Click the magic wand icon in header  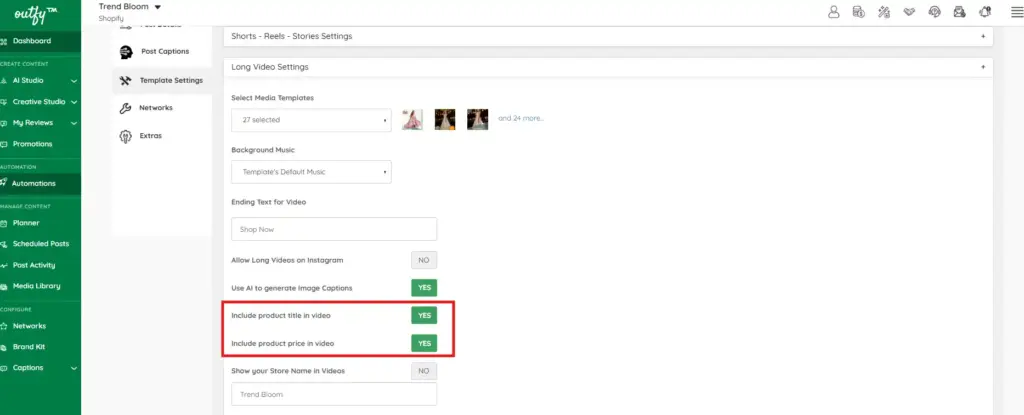tap(884, 12)
